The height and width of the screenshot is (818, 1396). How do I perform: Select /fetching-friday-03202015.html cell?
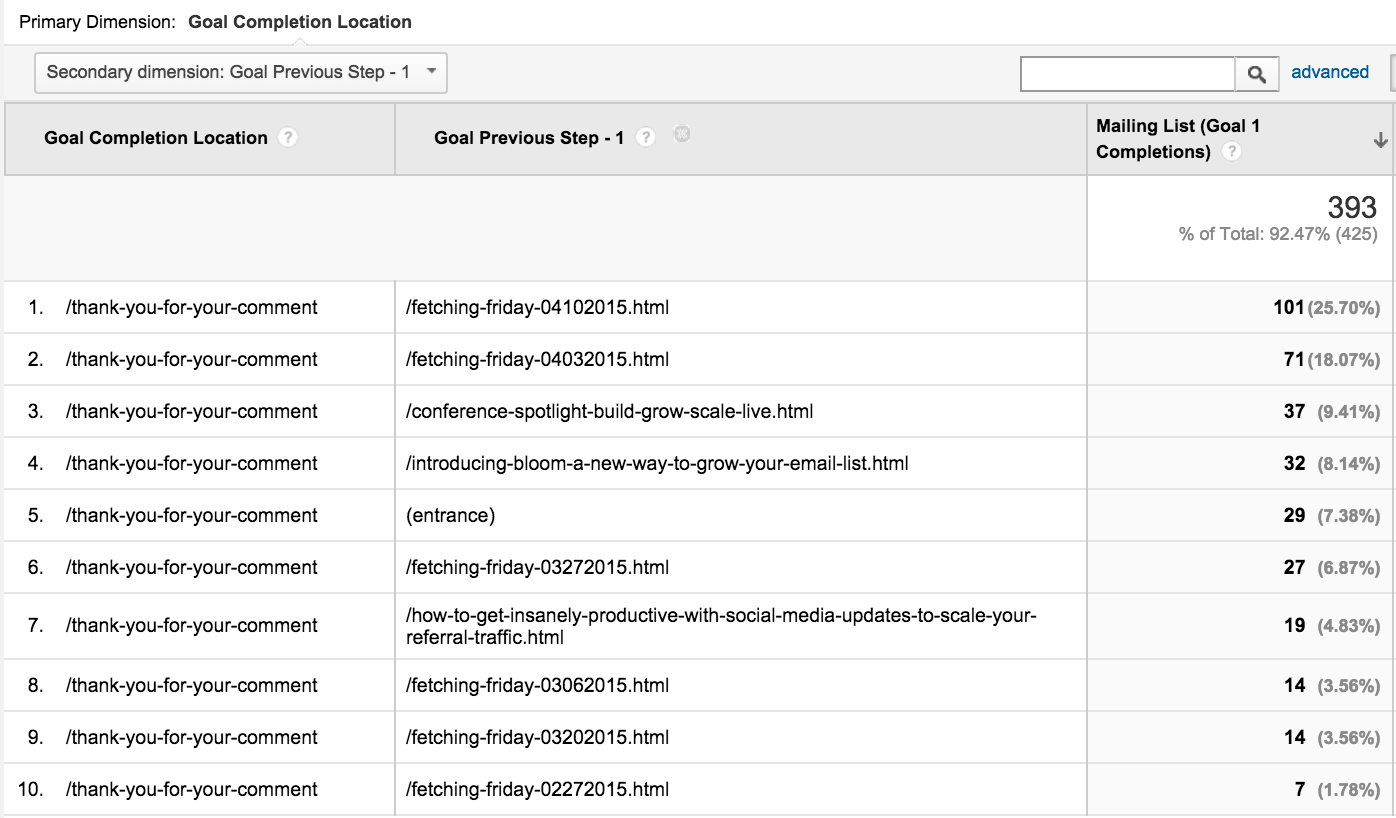(x=537, y=738)
